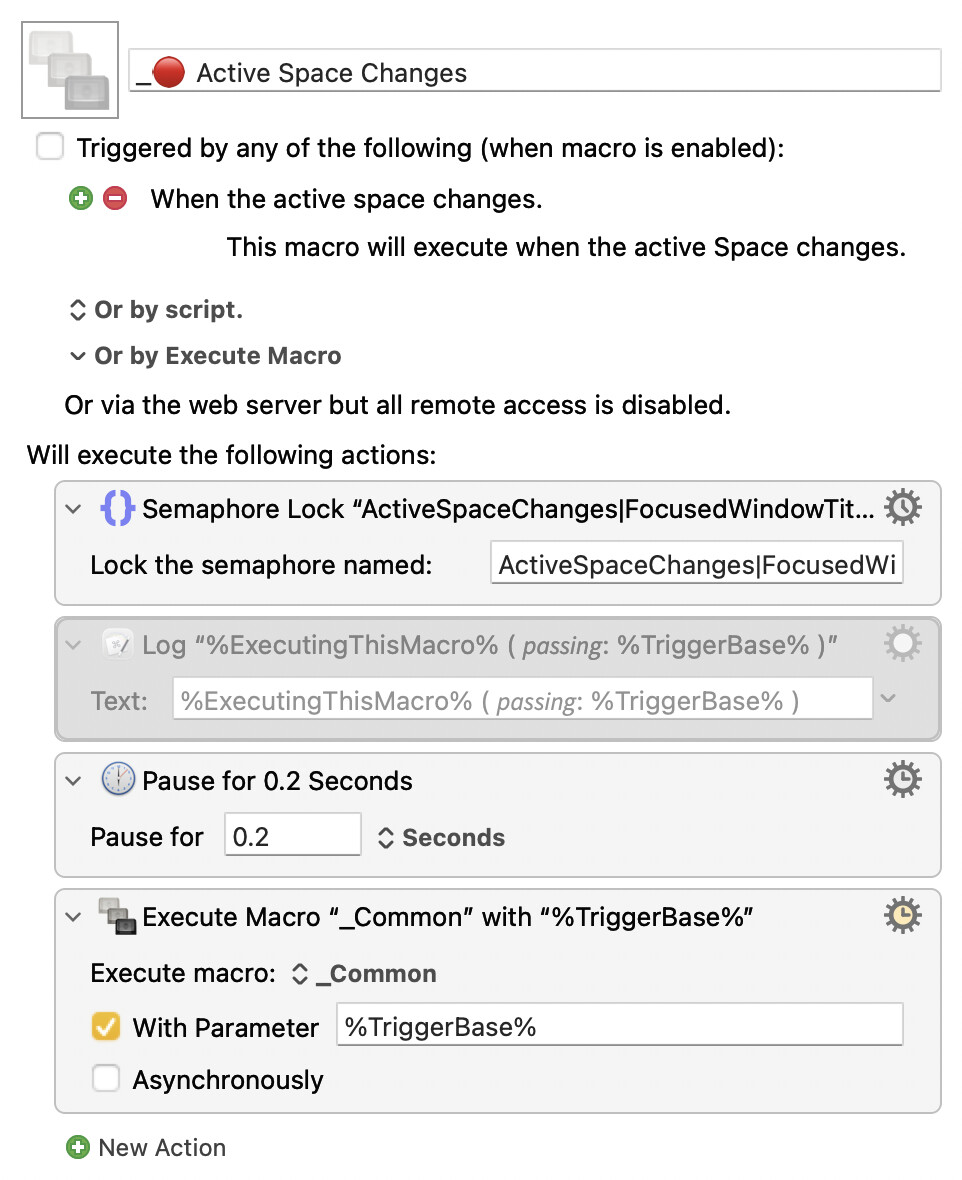Click the green New Action plus icon
Image resolution: width=962 pixels, height=1180 pixels.
[x=77, y=1147]
